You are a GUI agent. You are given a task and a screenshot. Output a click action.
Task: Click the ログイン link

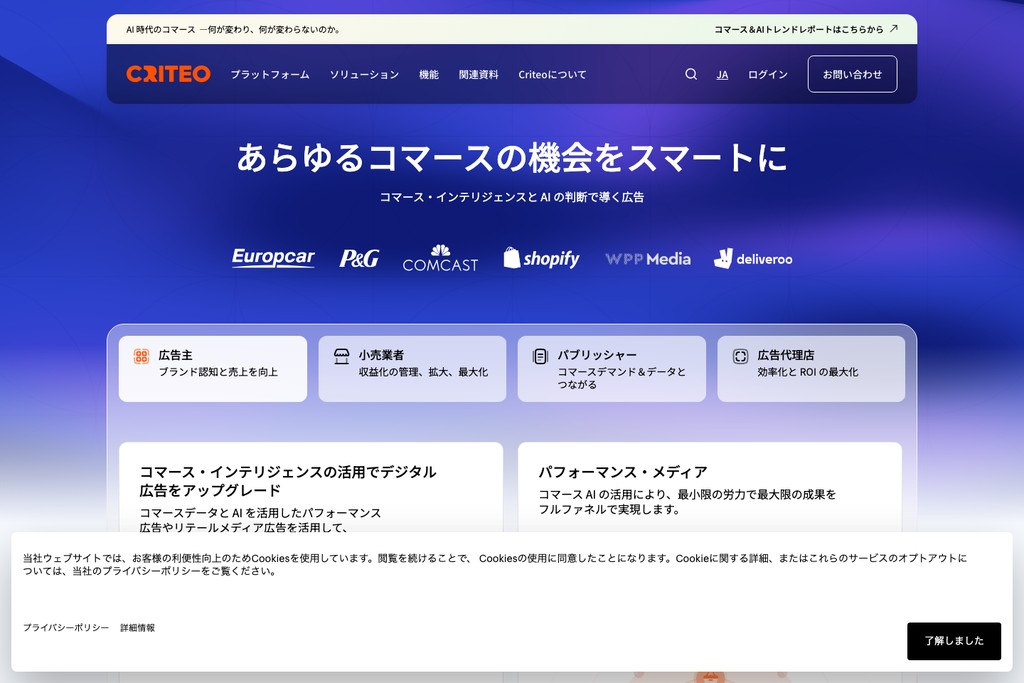coord(767,74)
